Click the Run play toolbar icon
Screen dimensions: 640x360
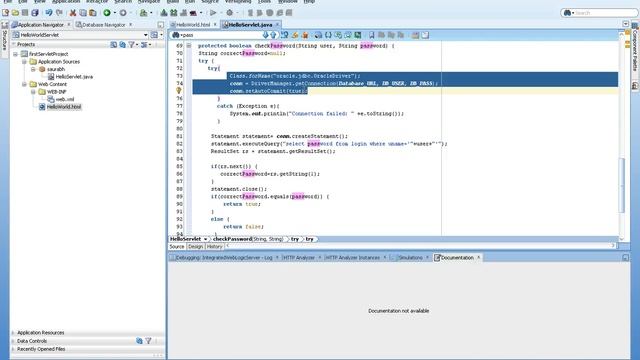click(213, 13)
